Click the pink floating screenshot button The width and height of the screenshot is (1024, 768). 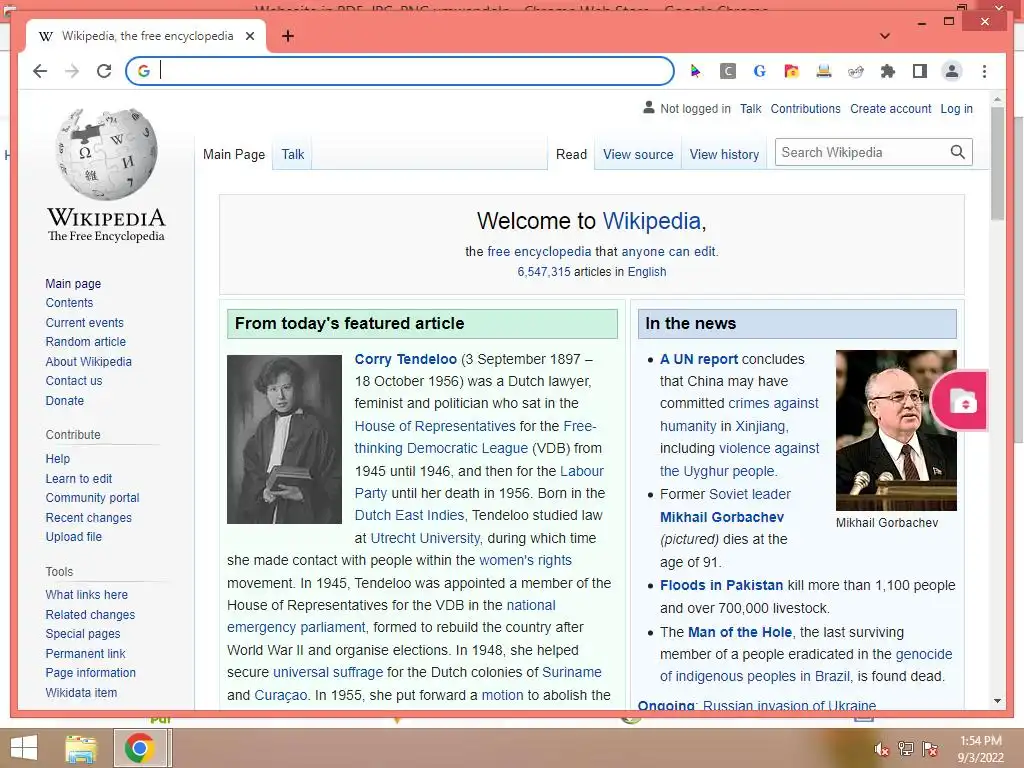coord(959,401)
